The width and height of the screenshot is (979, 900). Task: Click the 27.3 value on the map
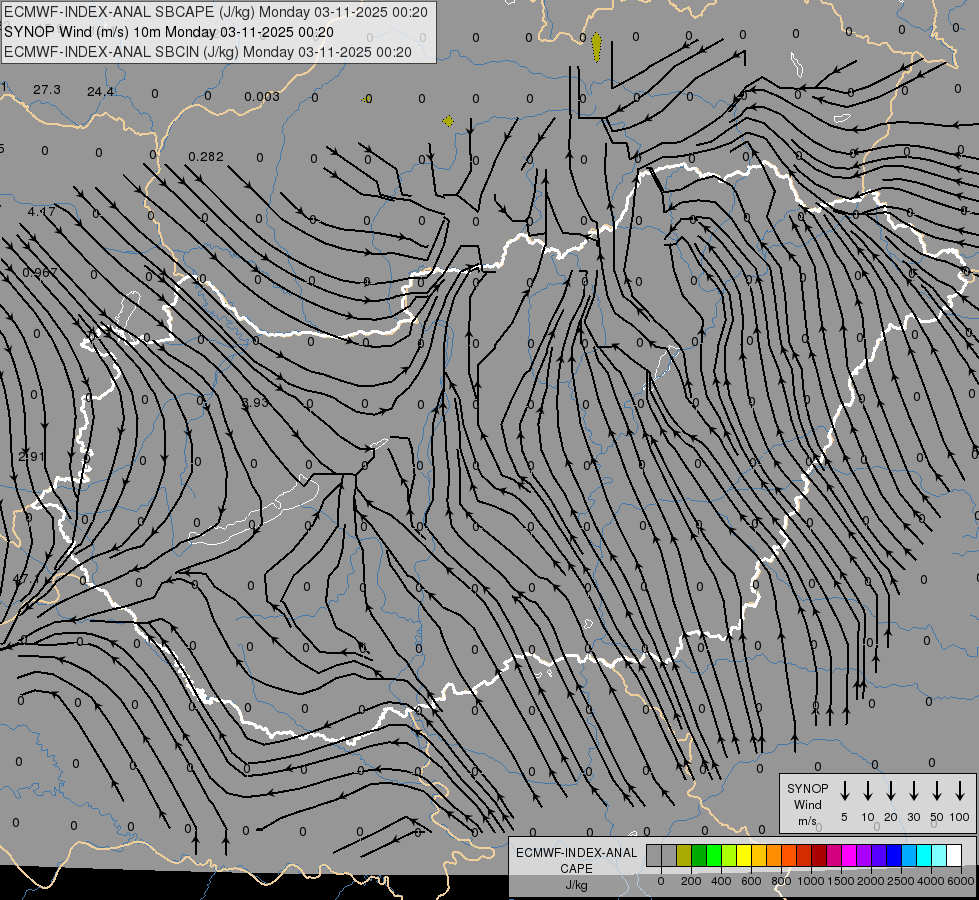click(x=47, y=90)
